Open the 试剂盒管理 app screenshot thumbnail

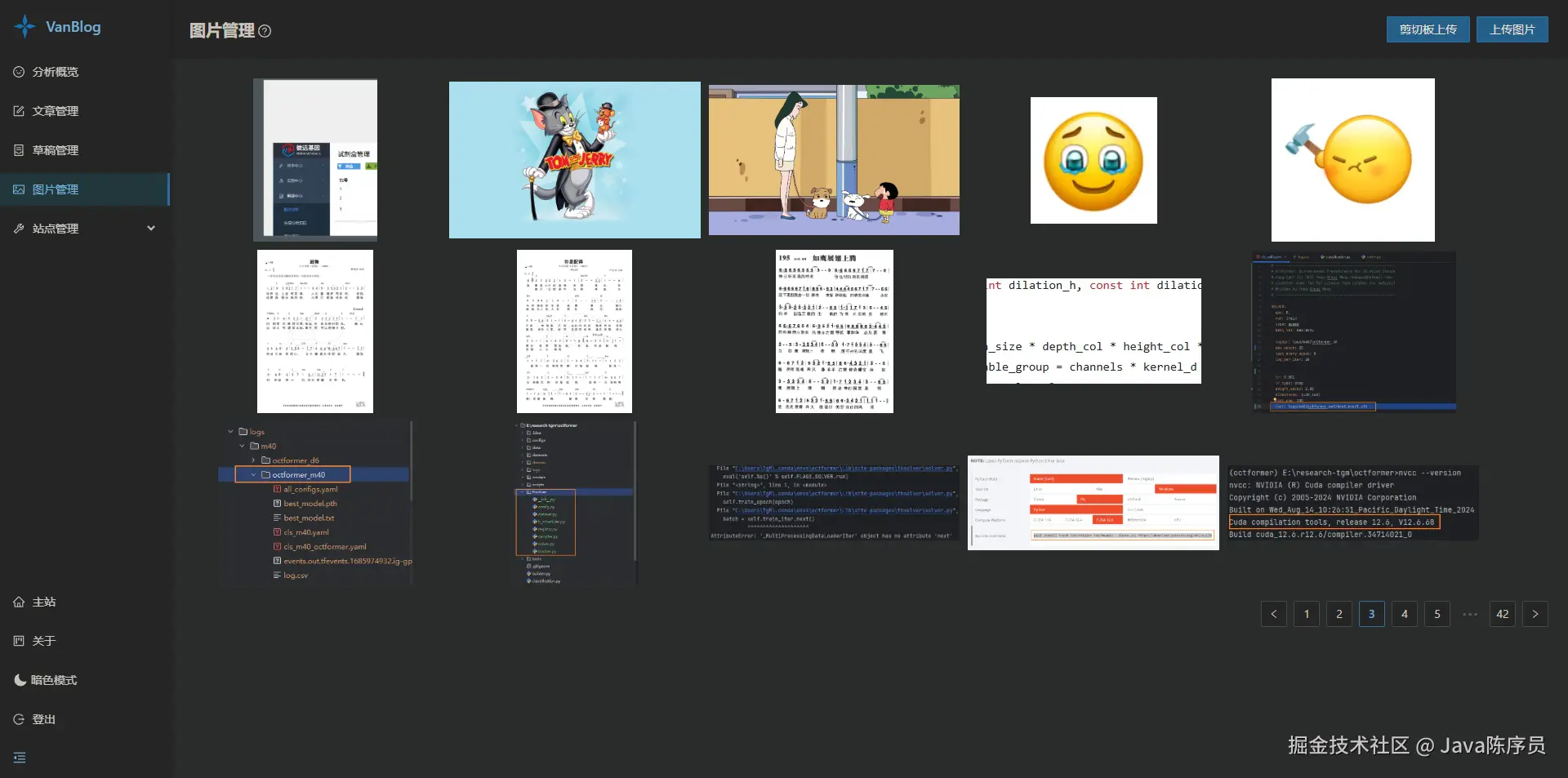point(315,160)
